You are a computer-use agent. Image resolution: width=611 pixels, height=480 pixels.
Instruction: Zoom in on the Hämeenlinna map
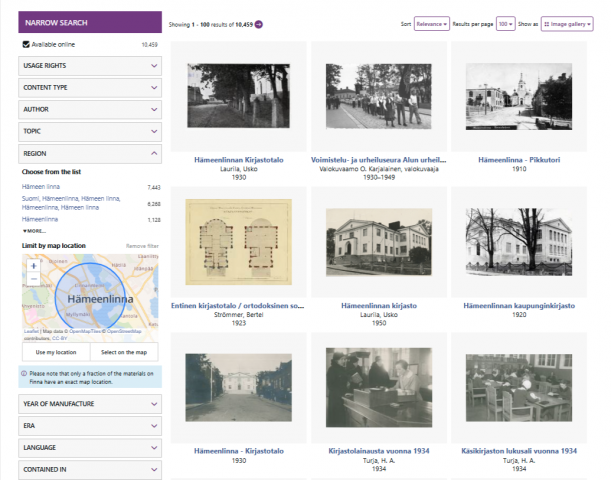(x=34, y=266)
